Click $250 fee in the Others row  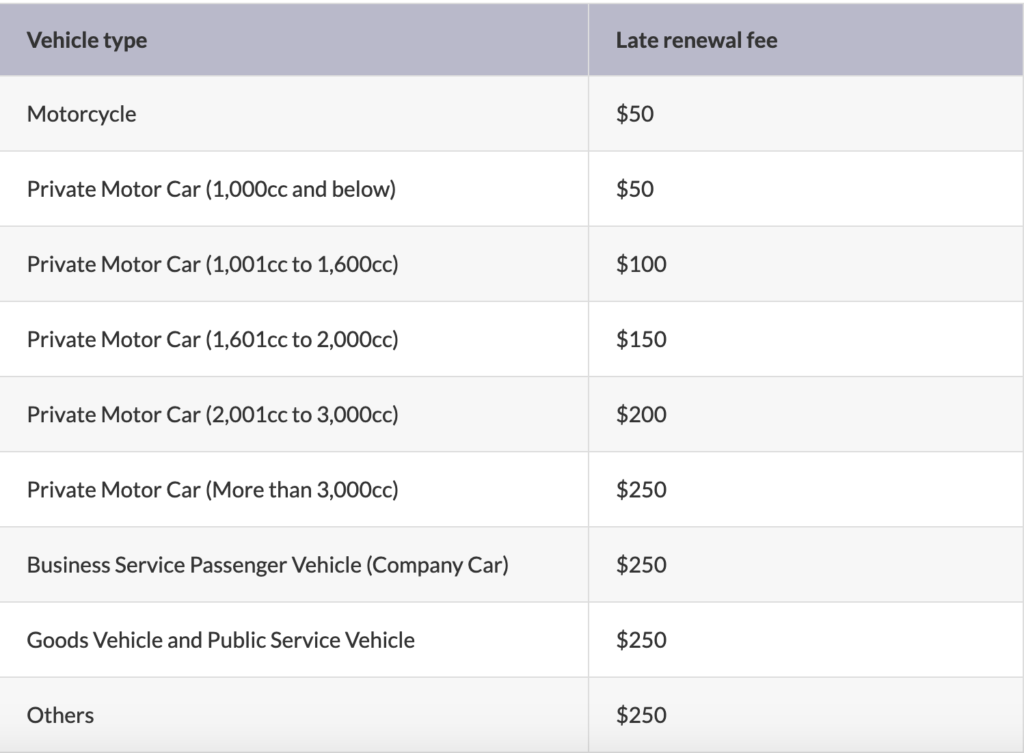(641, 714)
